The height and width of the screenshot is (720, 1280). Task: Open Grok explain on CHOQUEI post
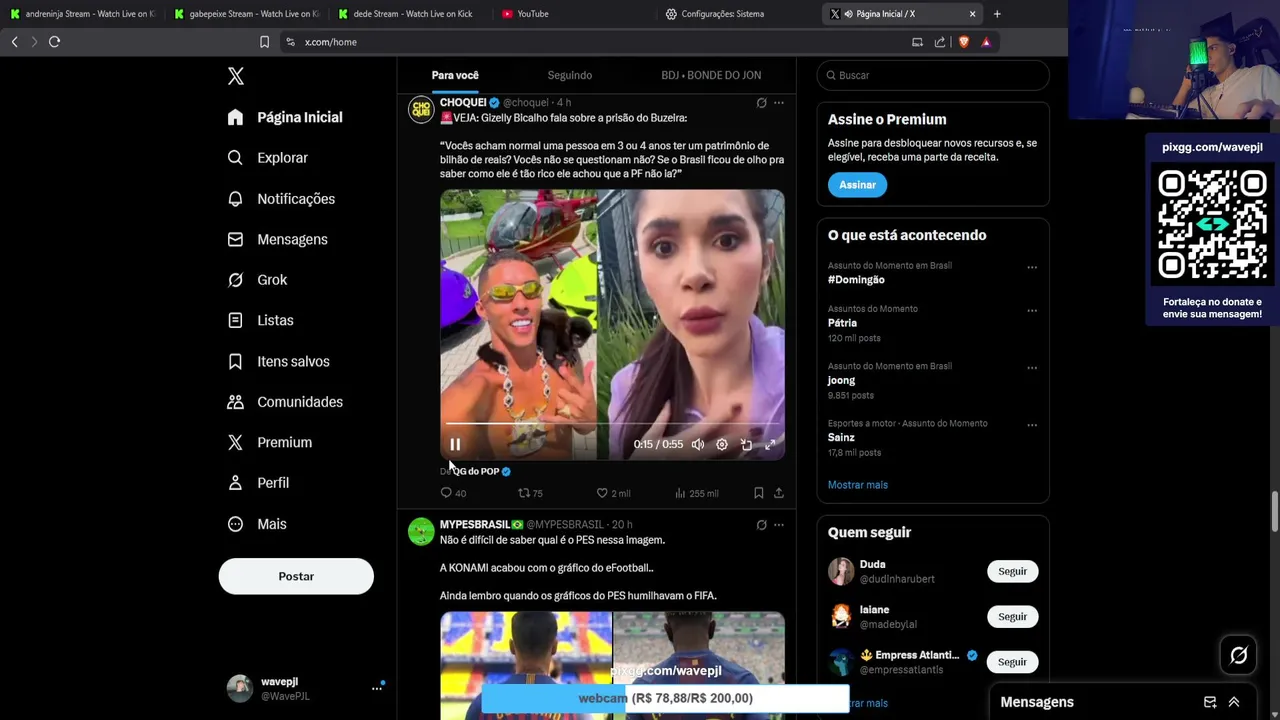click(761, 103)
